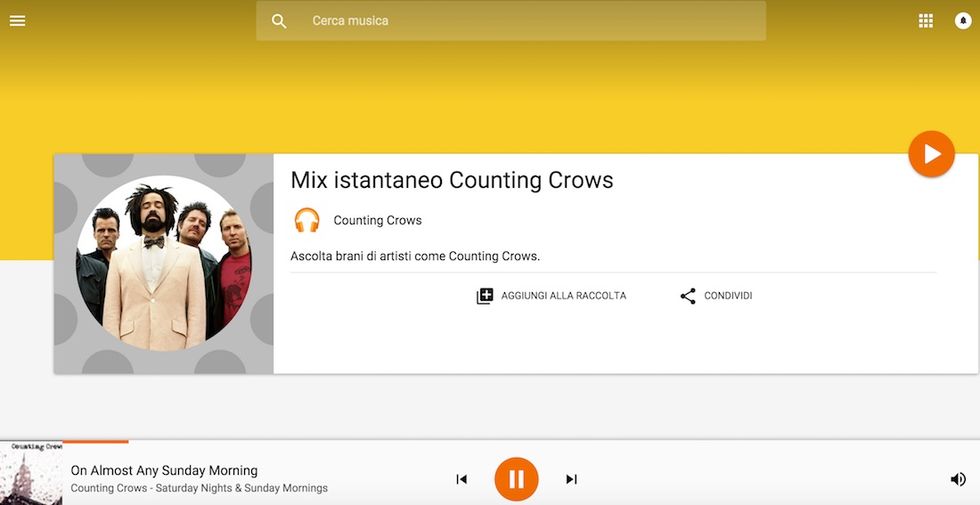
Task: Click the now-playing album cover thumbnail
Action: coord(31,473)
